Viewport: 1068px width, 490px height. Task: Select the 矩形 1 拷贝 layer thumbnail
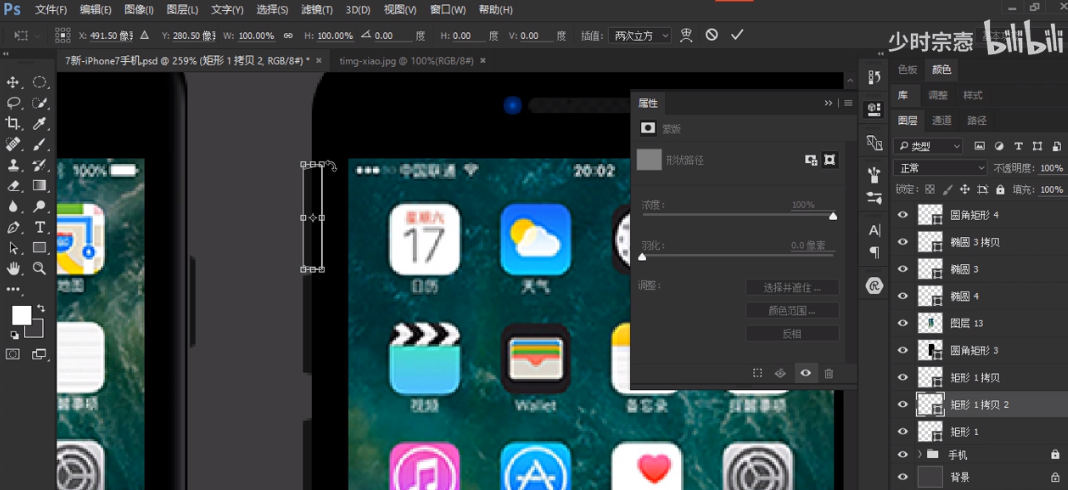pos(930,378)
